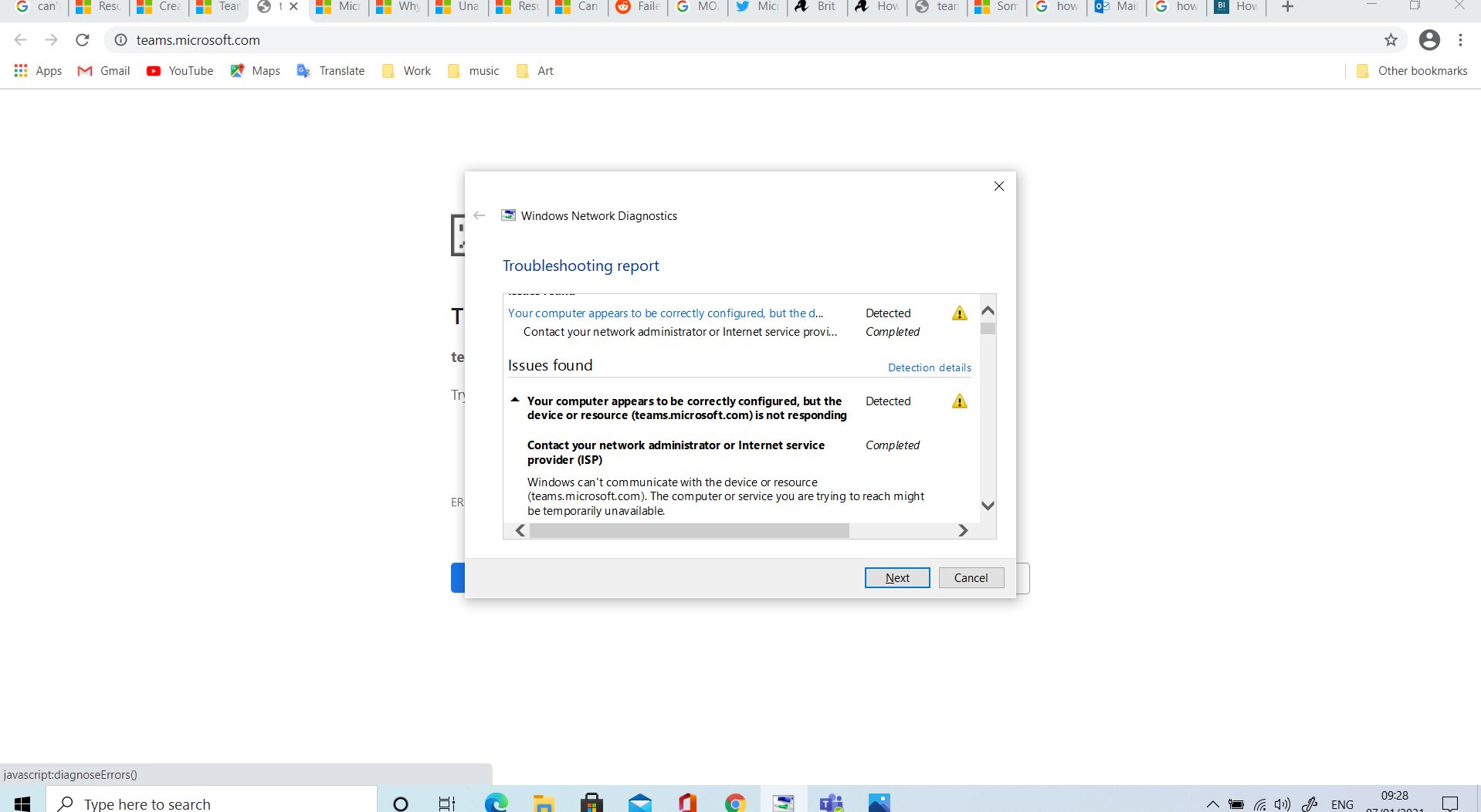Expand the Other bookmarks folder
Image resolution: width=1481 pixels, height=812 pixels.
pyautogui.click(x=1412, y=71)
